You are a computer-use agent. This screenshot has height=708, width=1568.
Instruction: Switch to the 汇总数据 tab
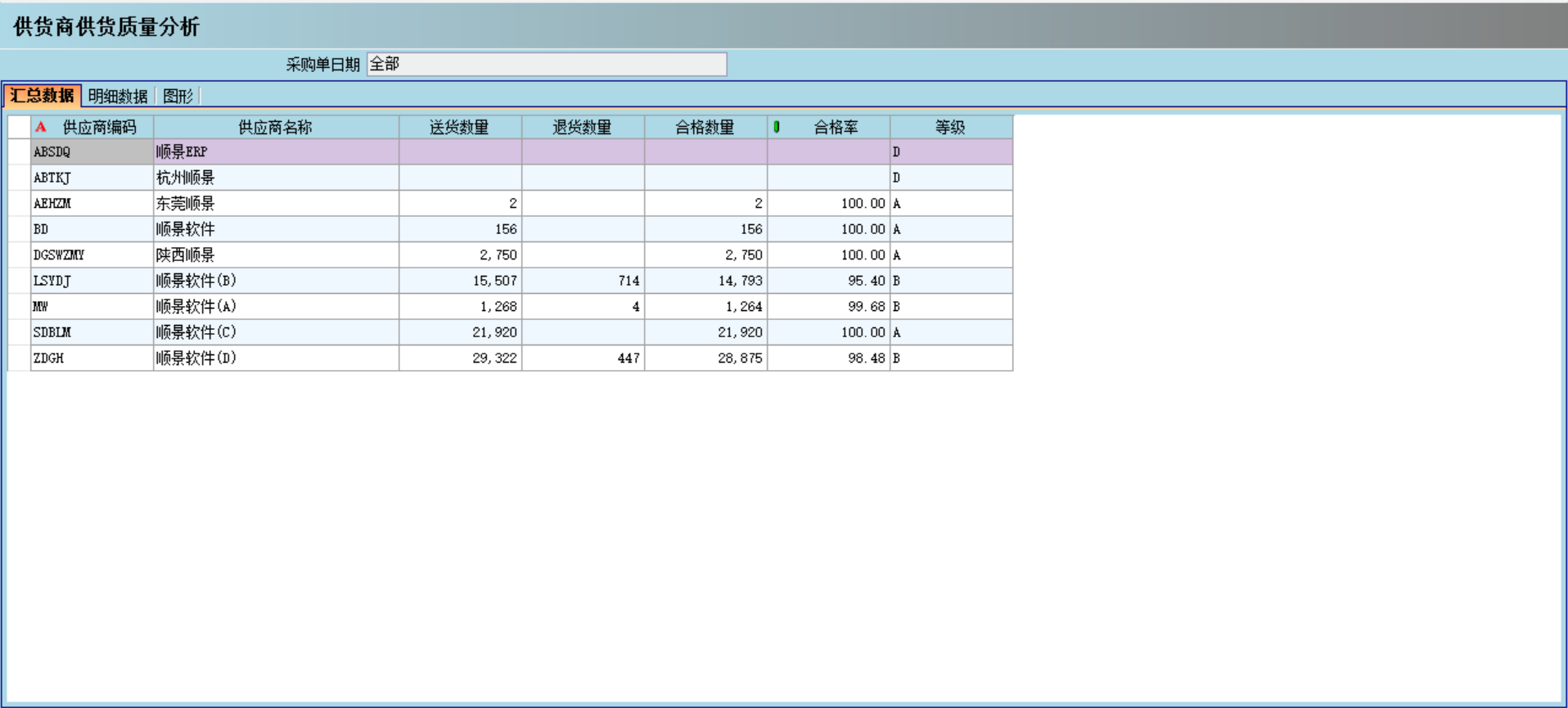(x=42, y=96)
